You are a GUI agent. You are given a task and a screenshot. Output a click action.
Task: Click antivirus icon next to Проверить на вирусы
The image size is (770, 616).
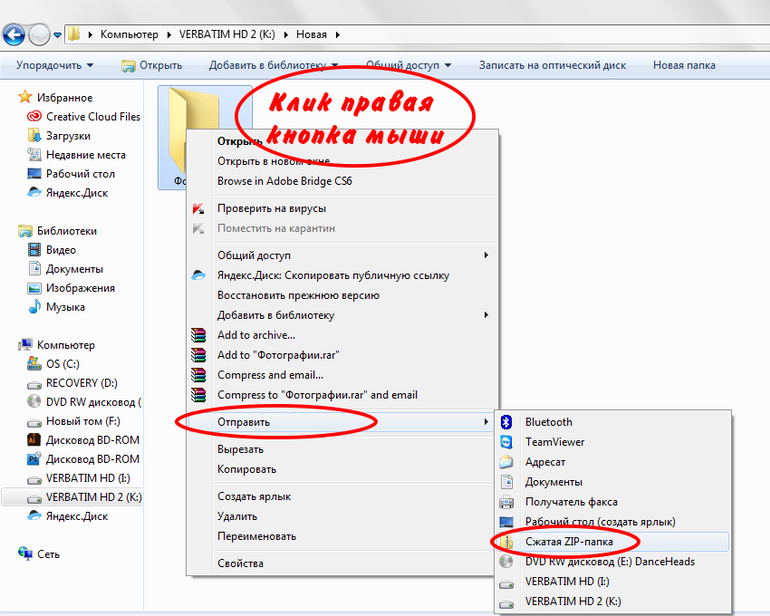click(198, 208)
